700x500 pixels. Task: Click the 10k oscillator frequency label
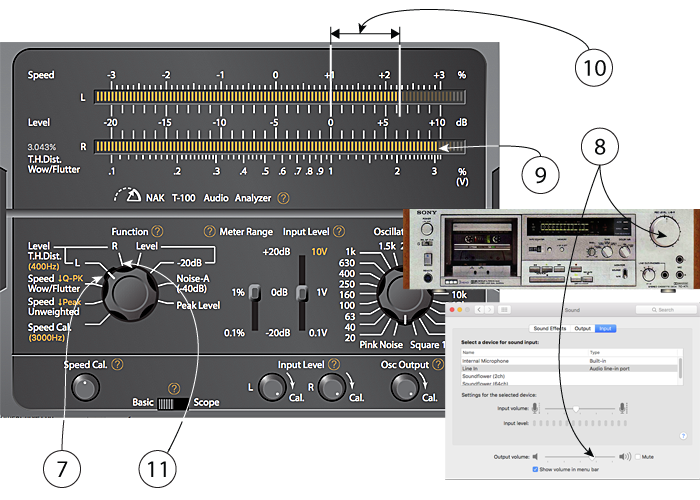459,295
